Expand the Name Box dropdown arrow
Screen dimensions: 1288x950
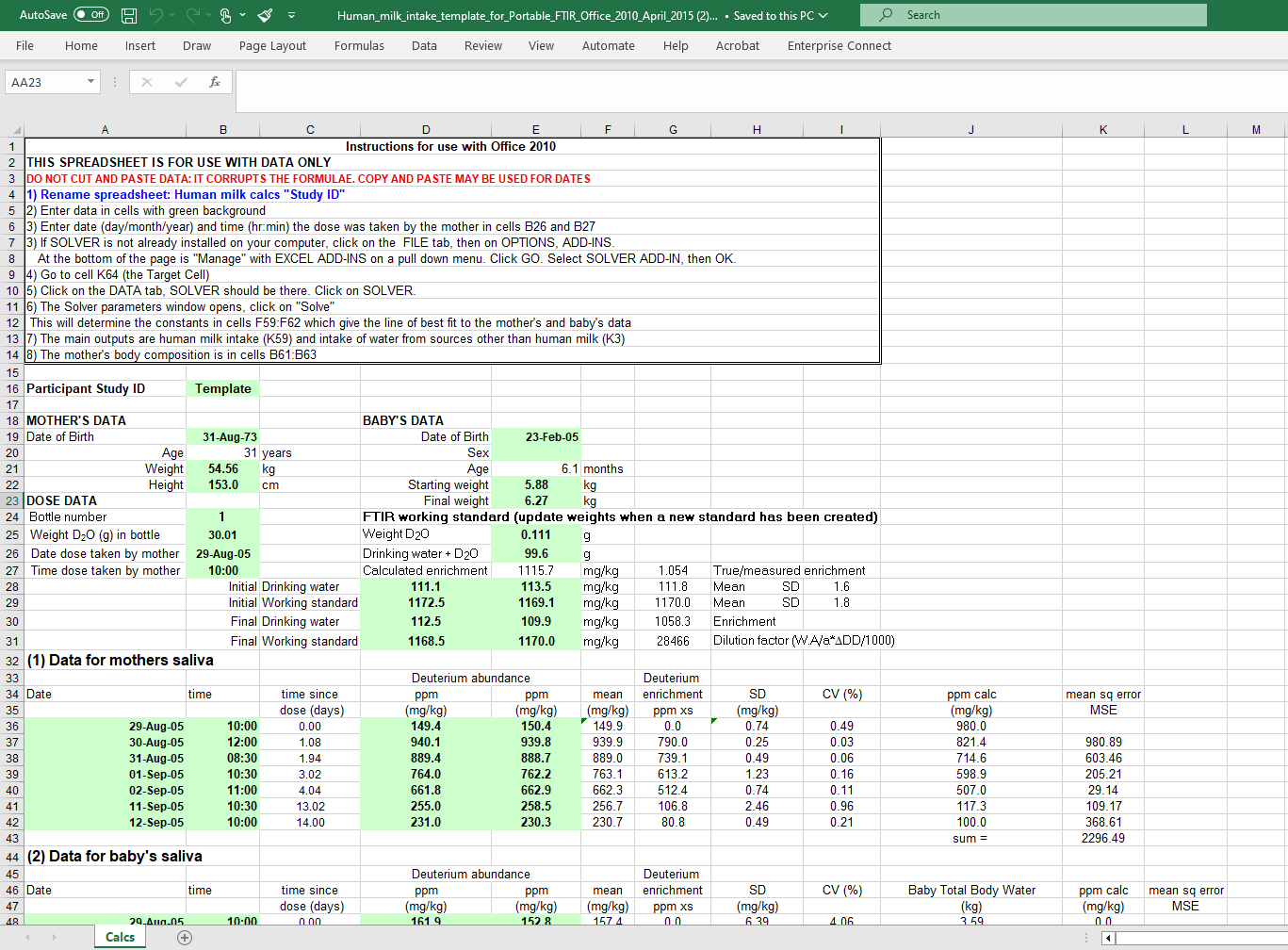click(x=90, y=82)
